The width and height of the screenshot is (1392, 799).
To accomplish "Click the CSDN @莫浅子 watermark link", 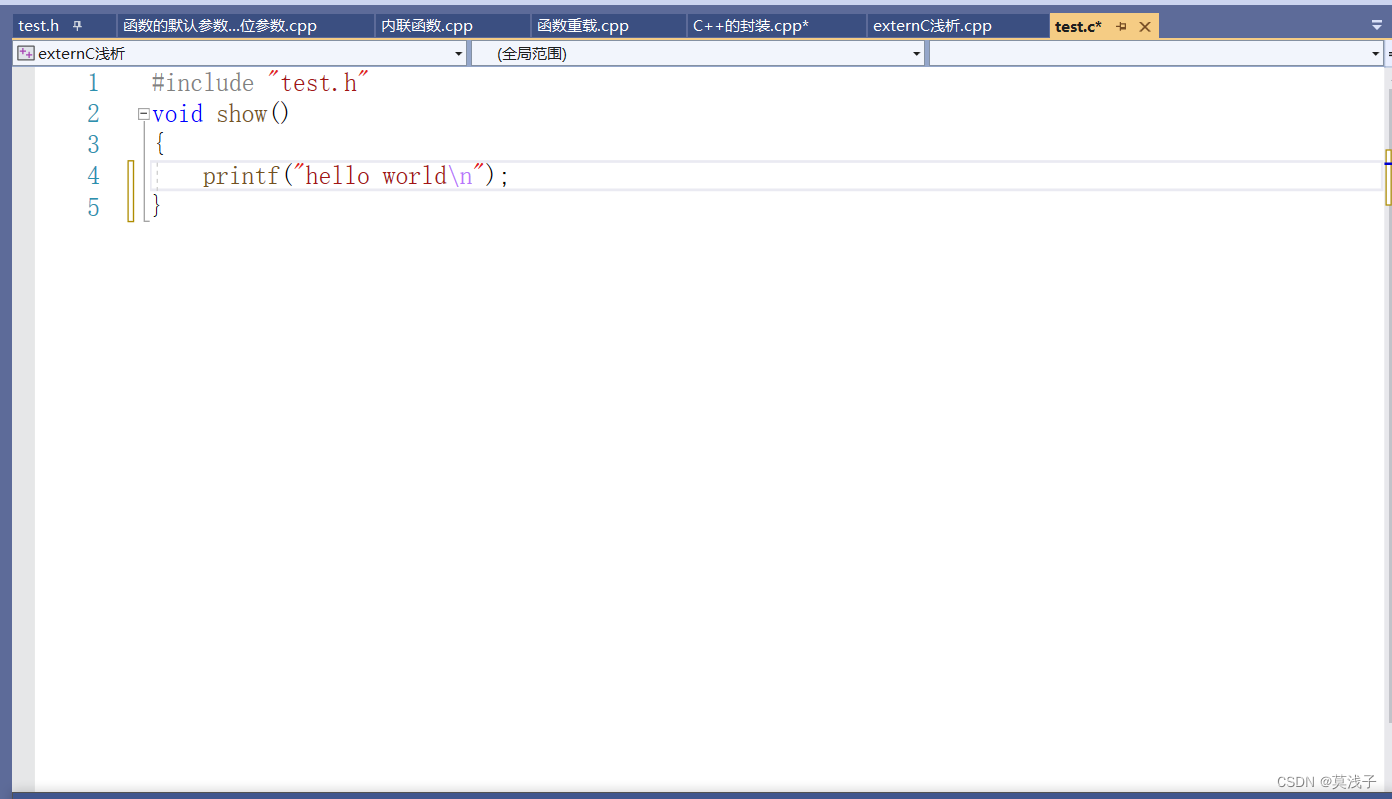I will 1326,781.
